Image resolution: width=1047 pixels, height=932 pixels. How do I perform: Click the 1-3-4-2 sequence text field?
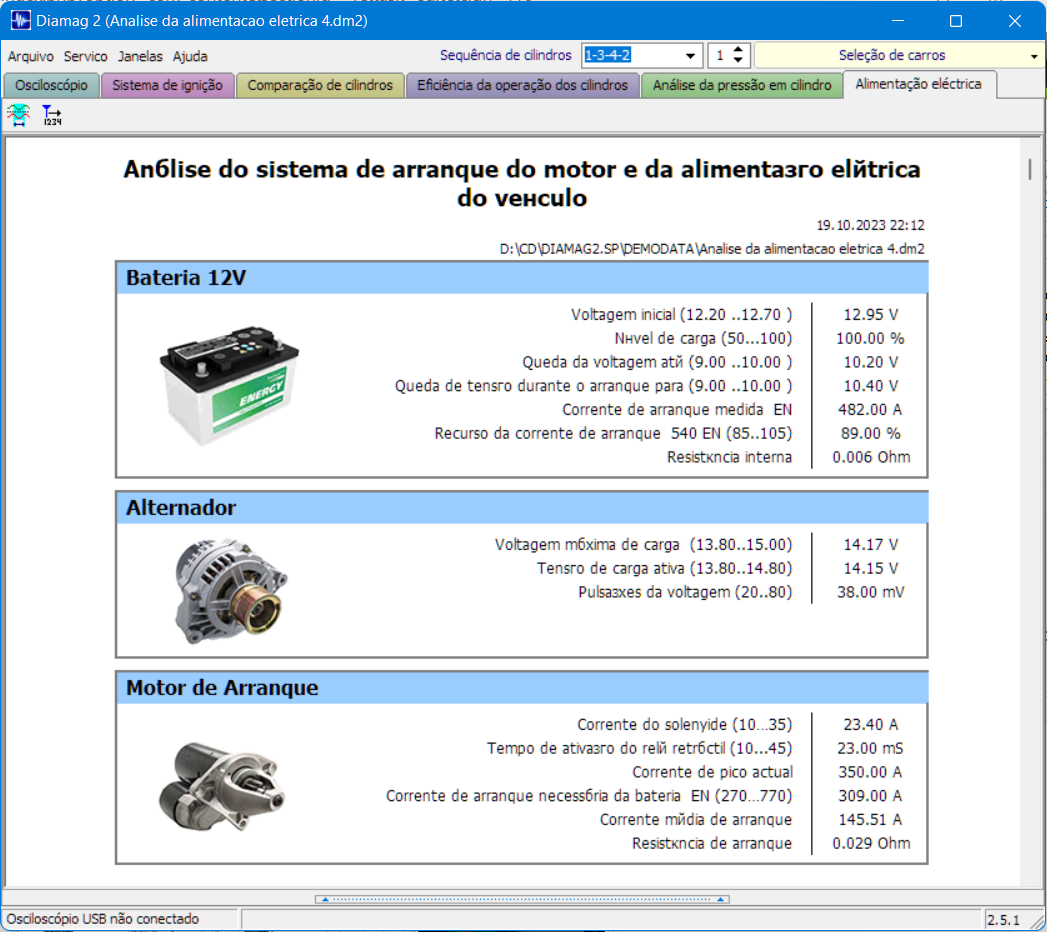coord(631,55)
